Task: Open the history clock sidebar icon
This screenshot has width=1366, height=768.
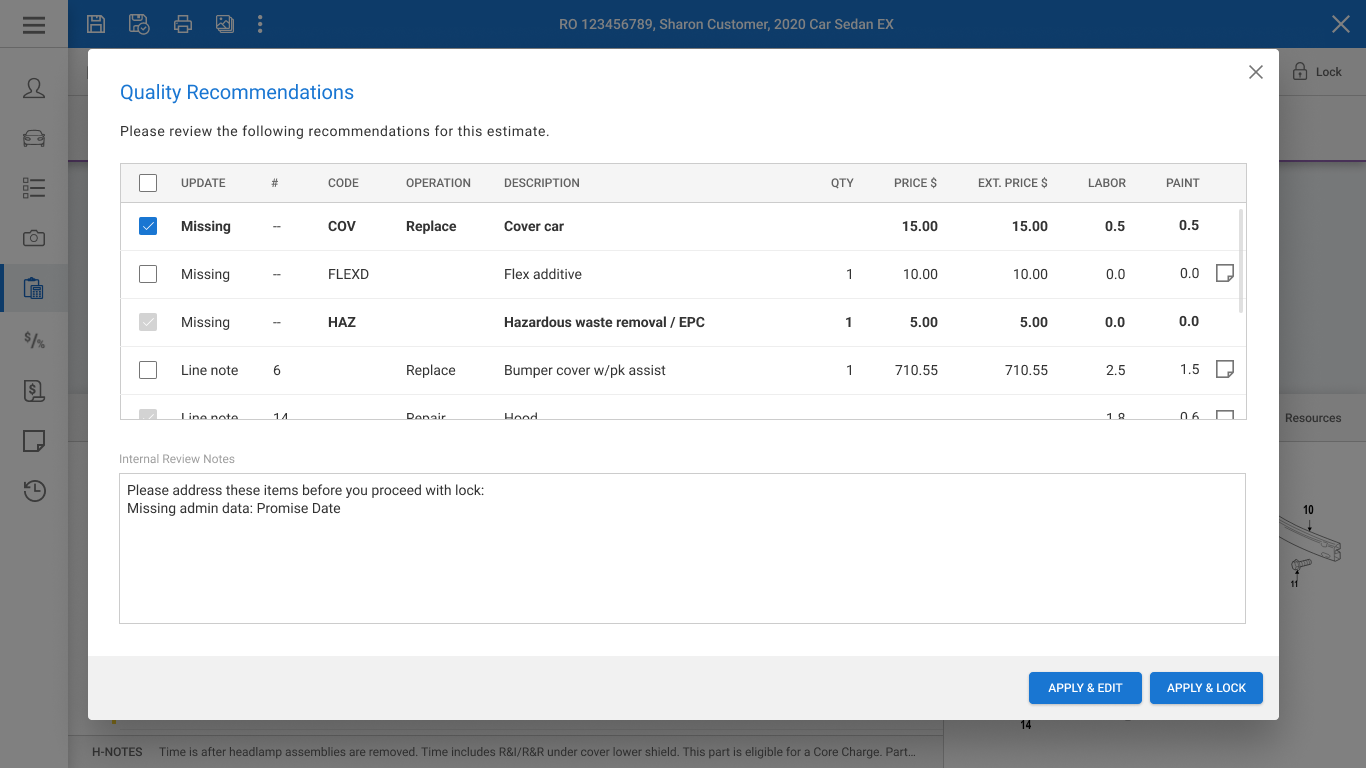Action: [x=34, y=491]
